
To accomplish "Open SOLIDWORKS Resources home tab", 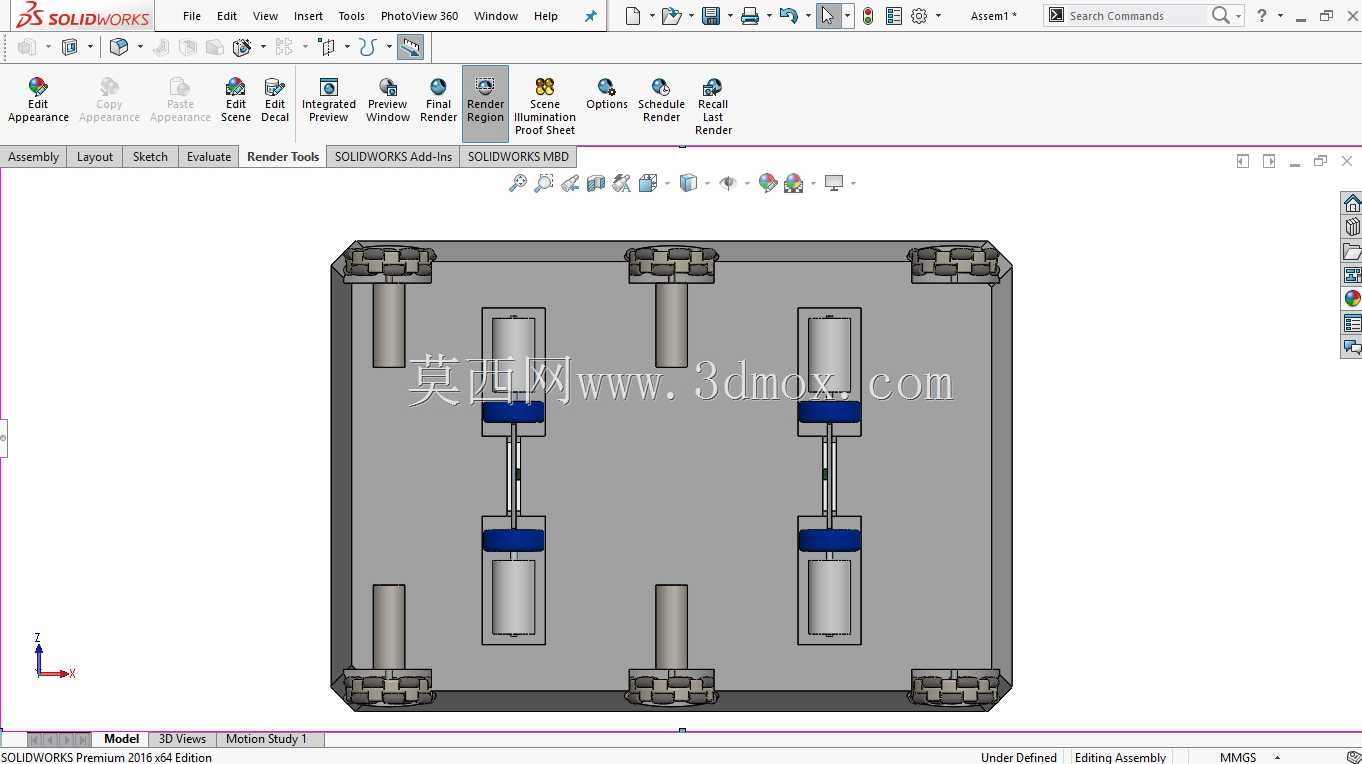I will (x=1352, y=203).
